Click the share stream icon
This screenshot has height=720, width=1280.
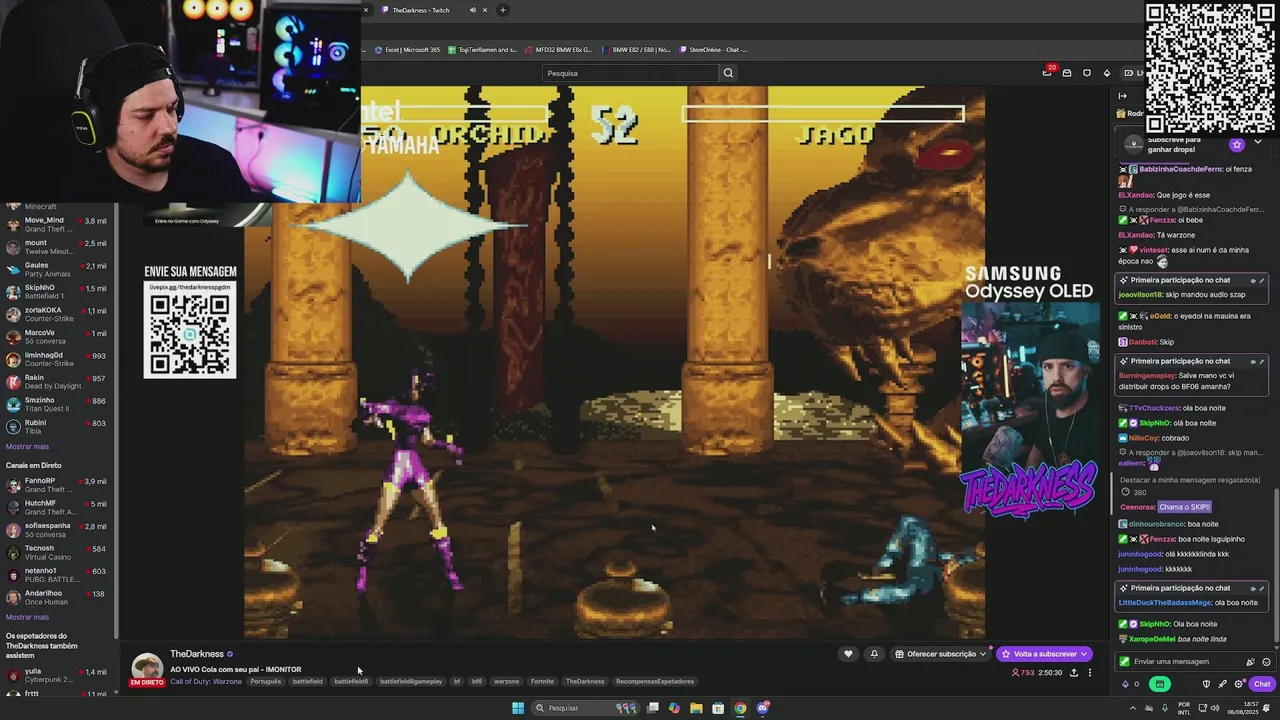point(1074,673)
